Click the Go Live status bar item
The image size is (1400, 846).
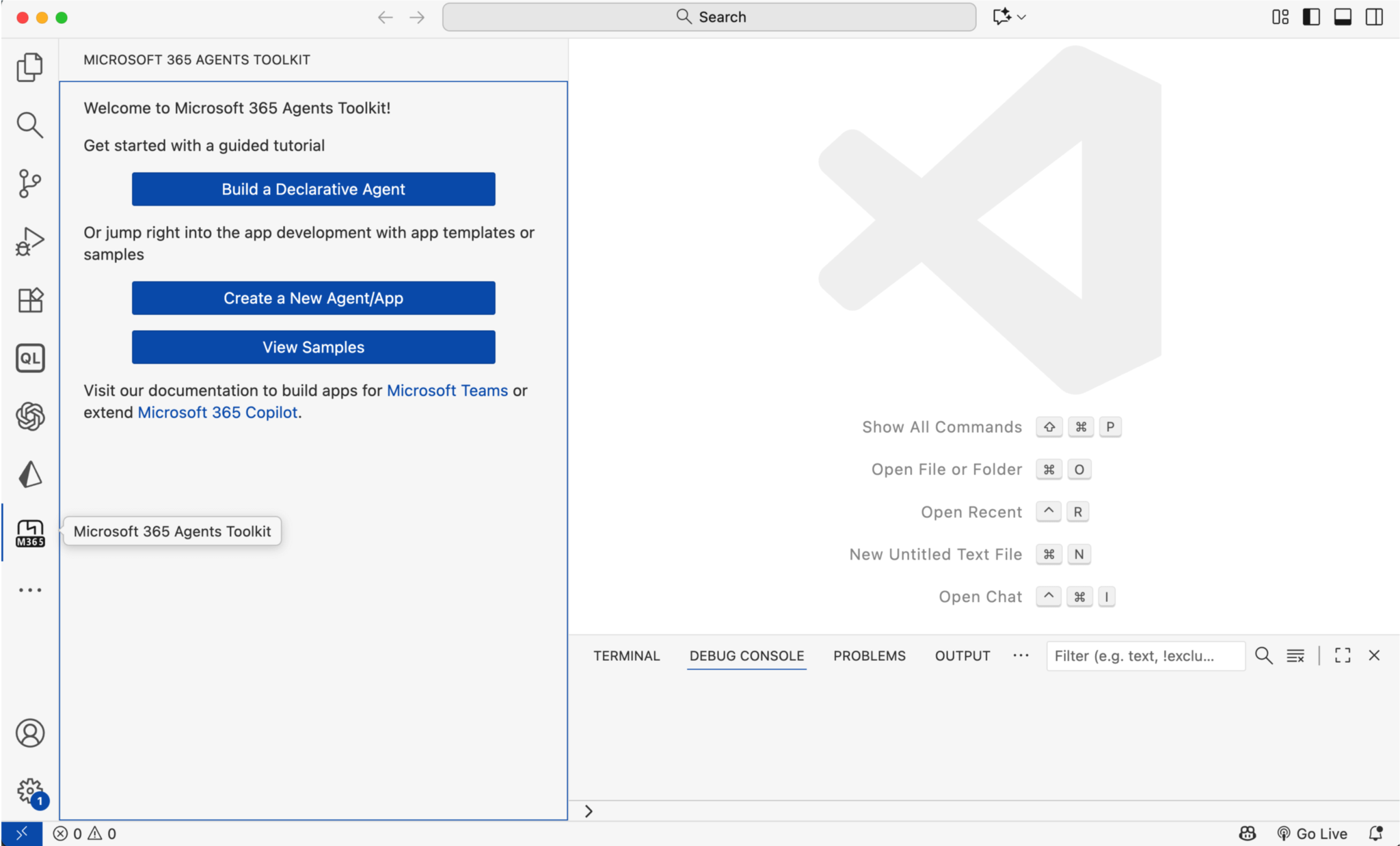(1312, 834)
